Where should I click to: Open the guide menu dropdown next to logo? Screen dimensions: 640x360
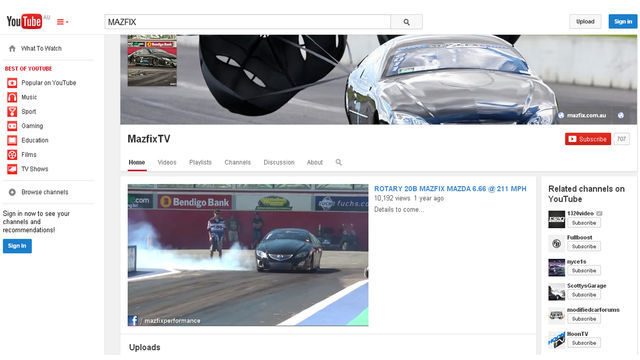point(62,22)
